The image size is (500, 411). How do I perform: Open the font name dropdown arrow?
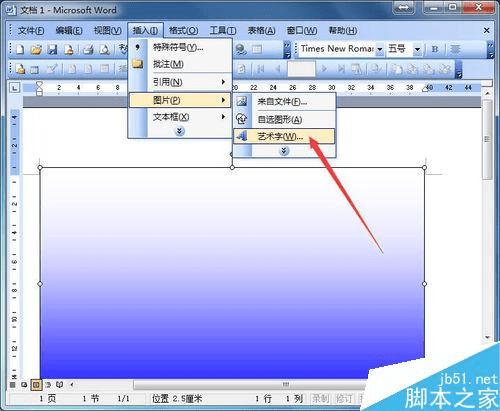(x=380, y=49)
